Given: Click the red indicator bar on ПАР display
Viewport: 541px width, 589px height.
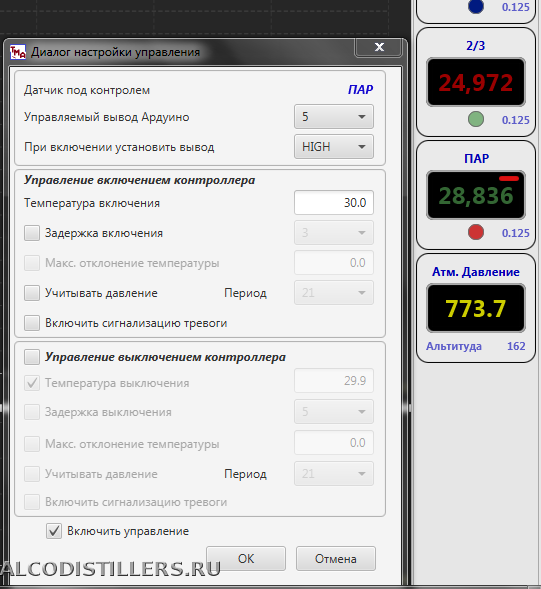Looking at the screenshot, I should pos(509,178).
